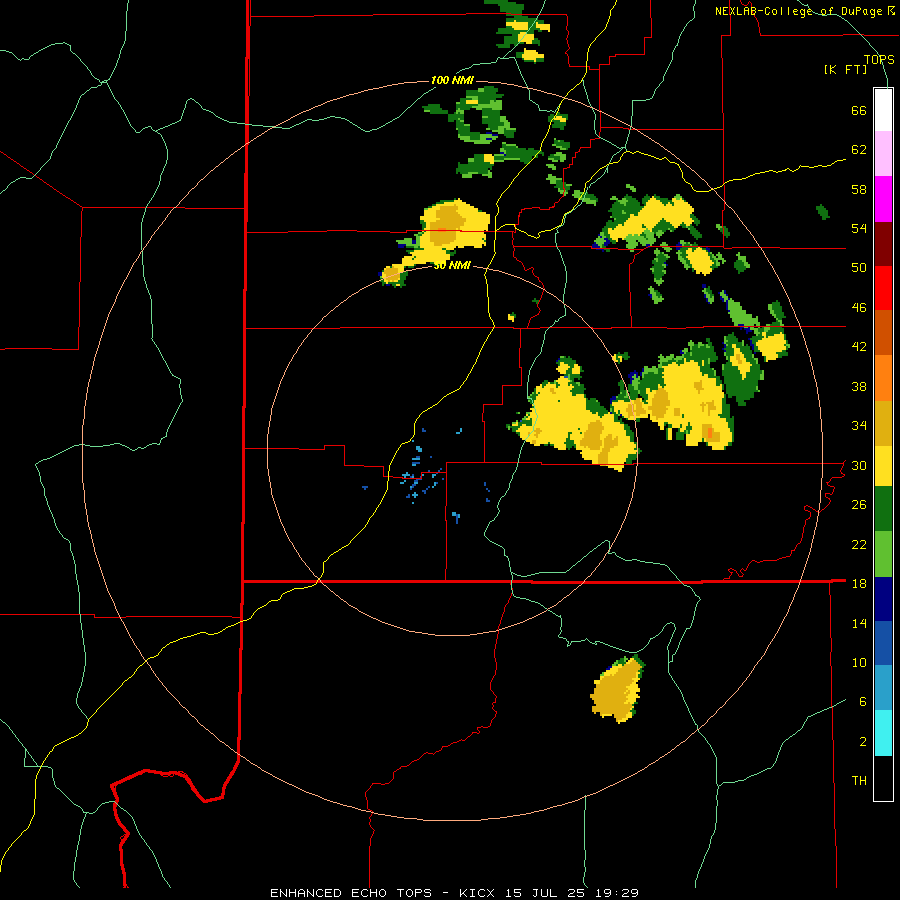Click the light green 22 legend swatch

pyautogui.click(x=883, y=554)
